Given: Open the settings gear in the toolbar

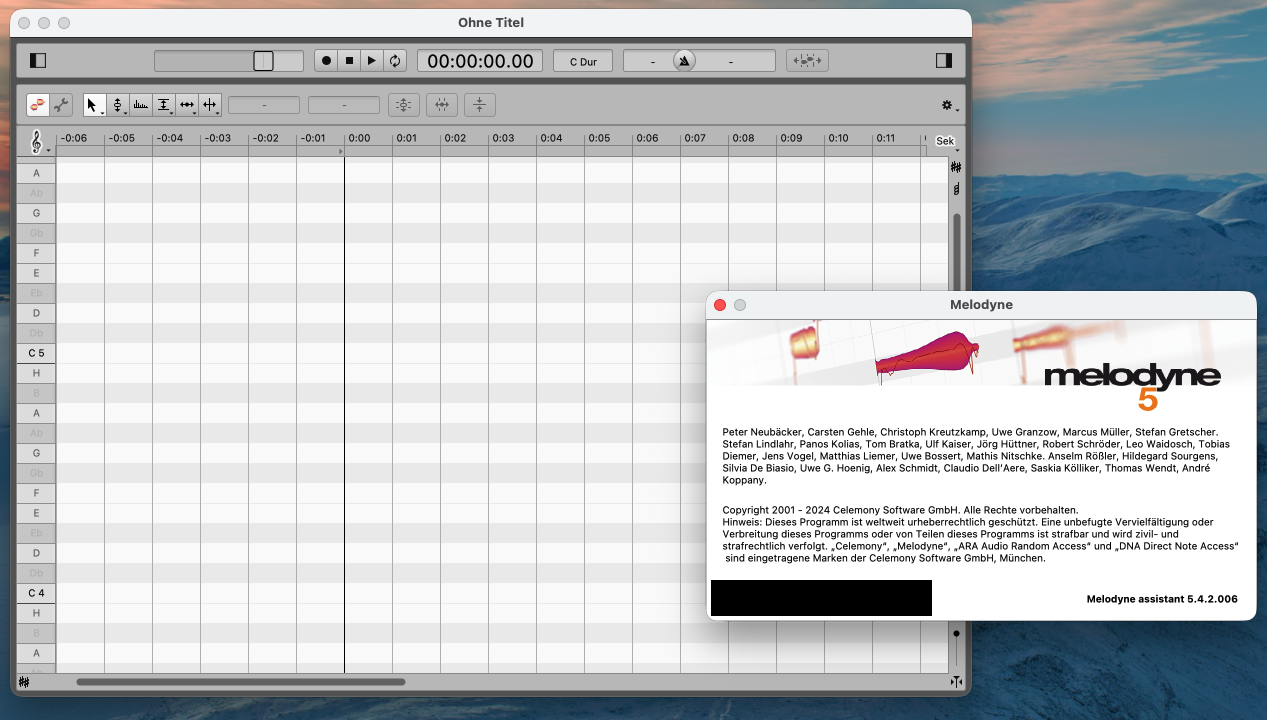Looking at the screenshot, I should (x=946, y=104).
